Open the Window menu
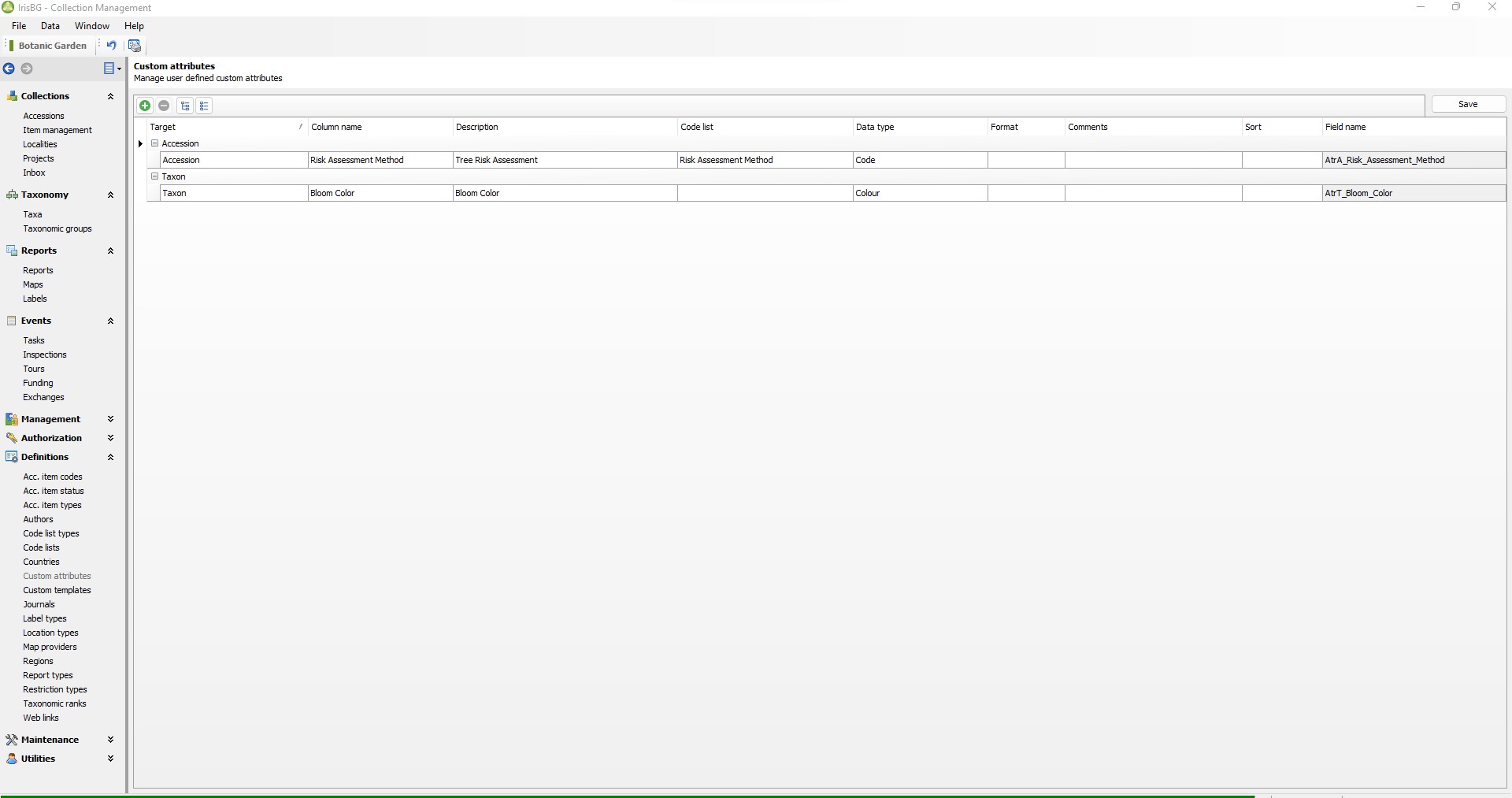1512x798 pixels. [x=92, y=26]
